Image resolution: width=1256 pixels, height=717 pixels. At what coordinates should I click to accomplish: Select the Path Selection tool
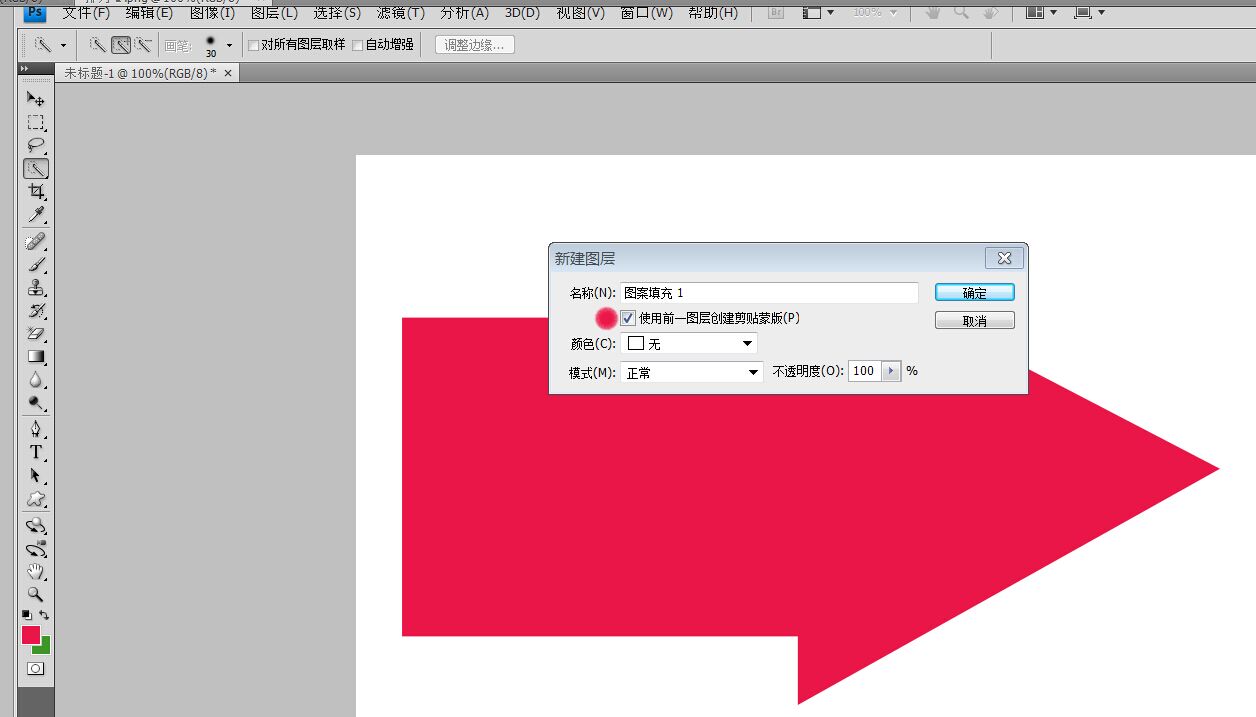pos(36,475)
